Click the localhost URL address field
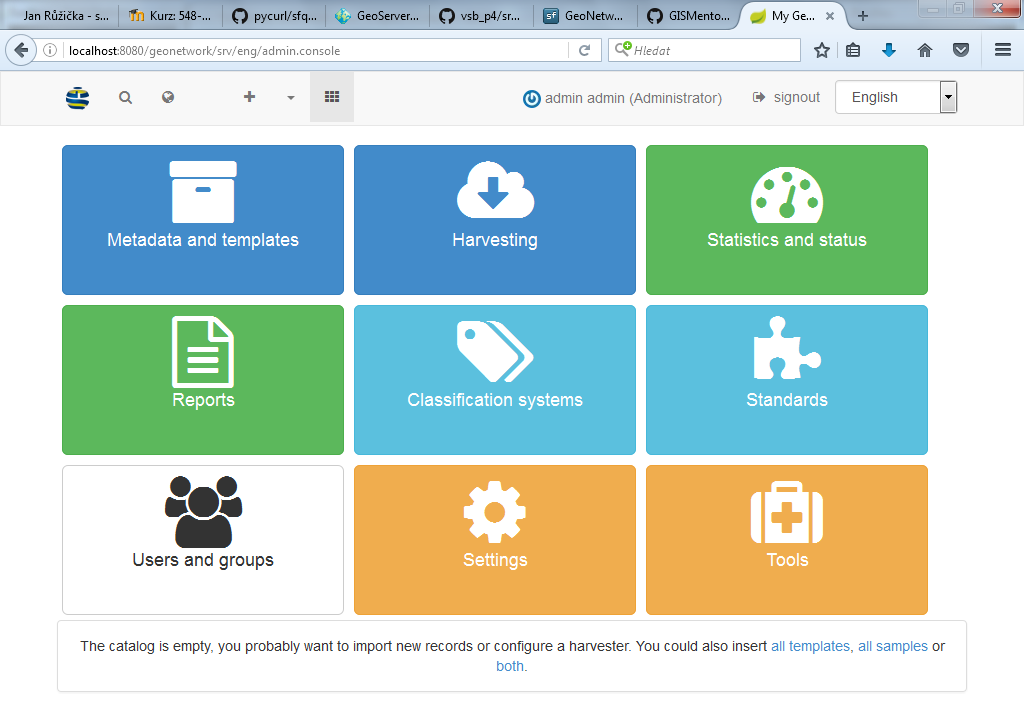 pyautogui.click(x=315, y=50)
